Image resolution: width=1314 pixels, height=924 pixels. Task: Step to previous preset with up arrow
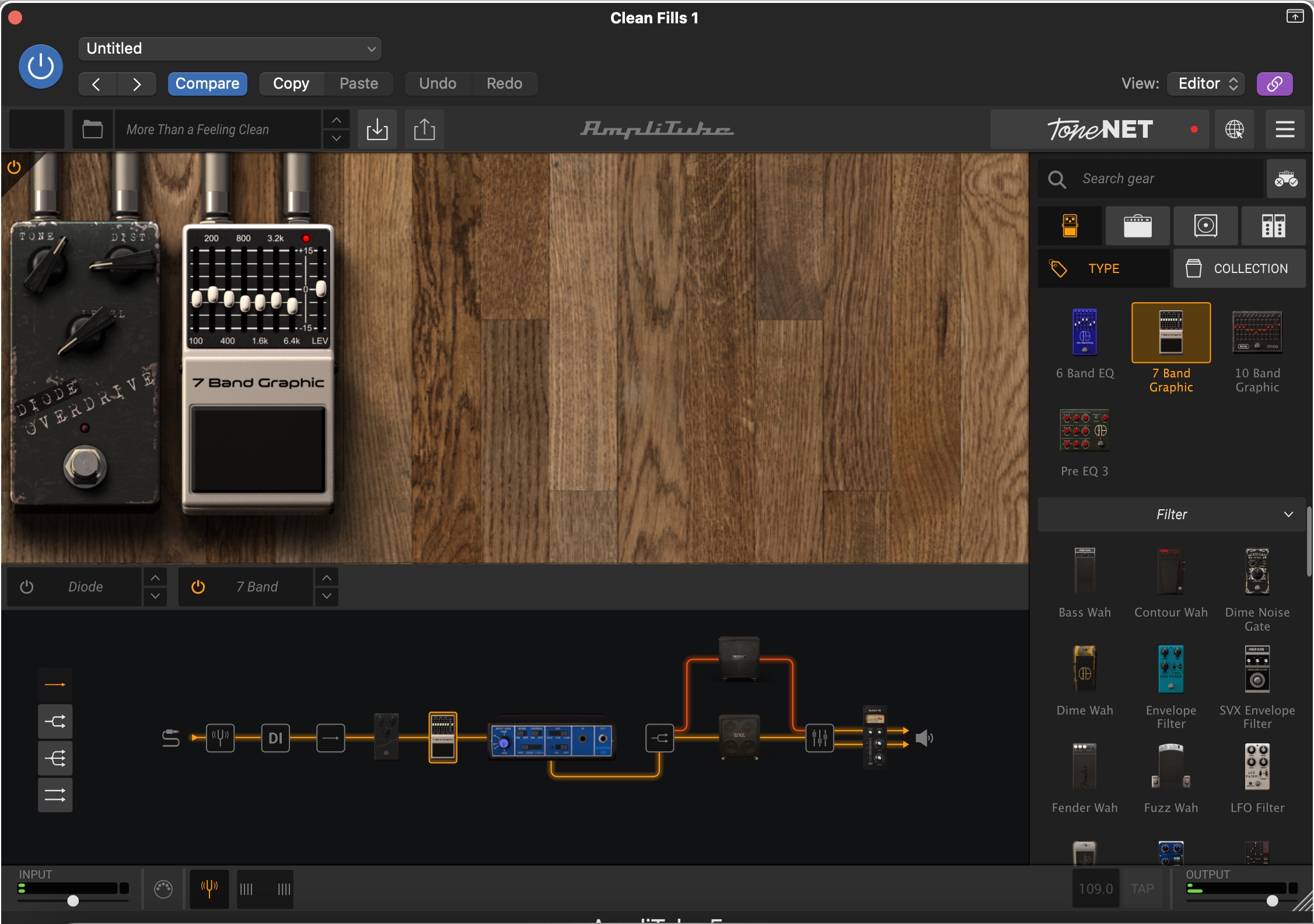tap(336, 120)
